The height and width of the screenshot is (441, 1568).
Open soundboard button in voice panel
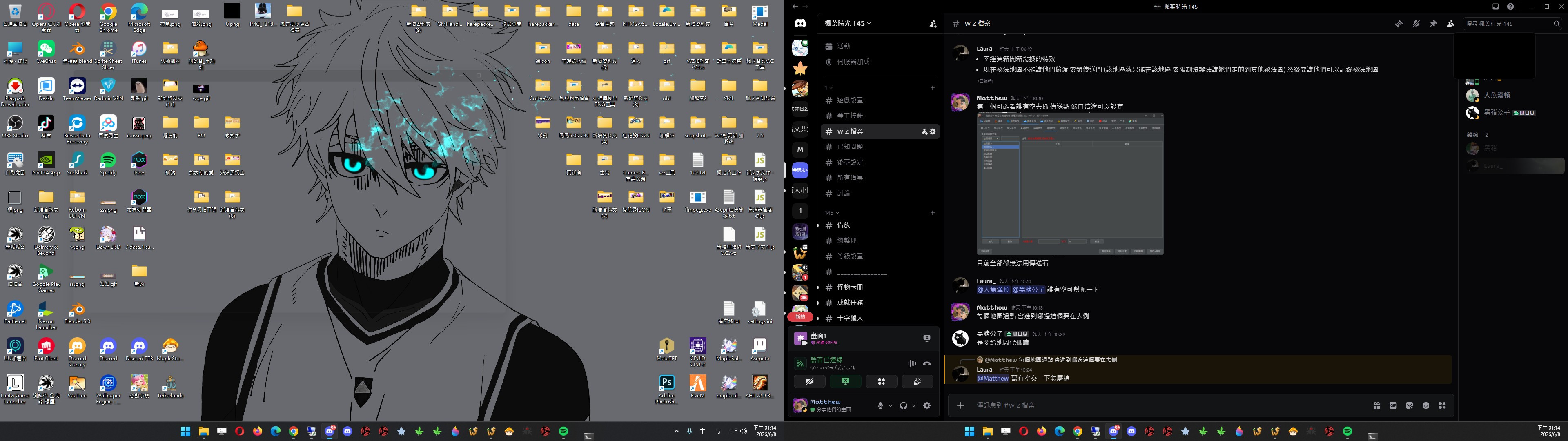pyautogui.click(x=917, y=381)
